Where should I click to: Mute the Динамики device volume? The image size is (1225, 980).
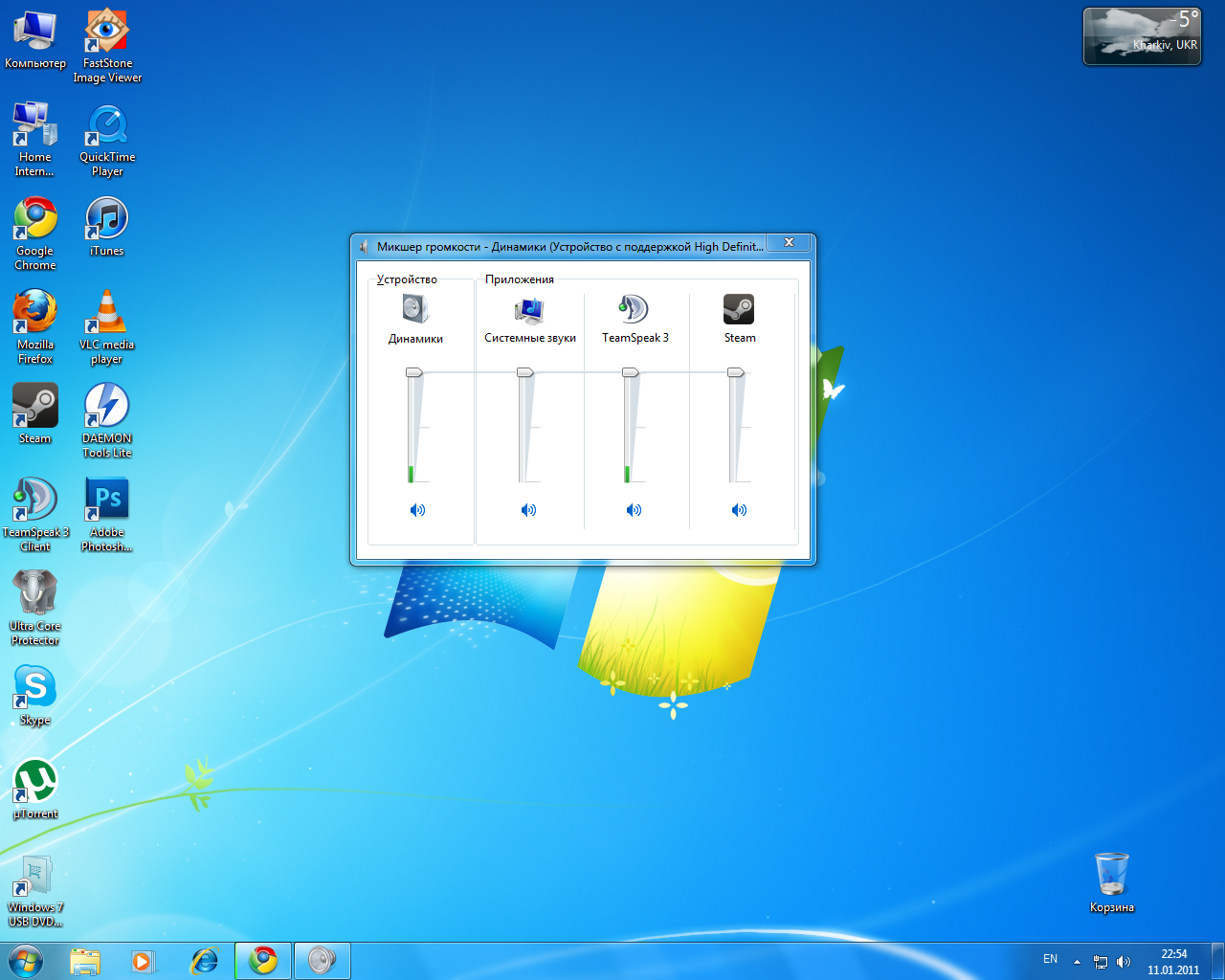coord(417,510)
